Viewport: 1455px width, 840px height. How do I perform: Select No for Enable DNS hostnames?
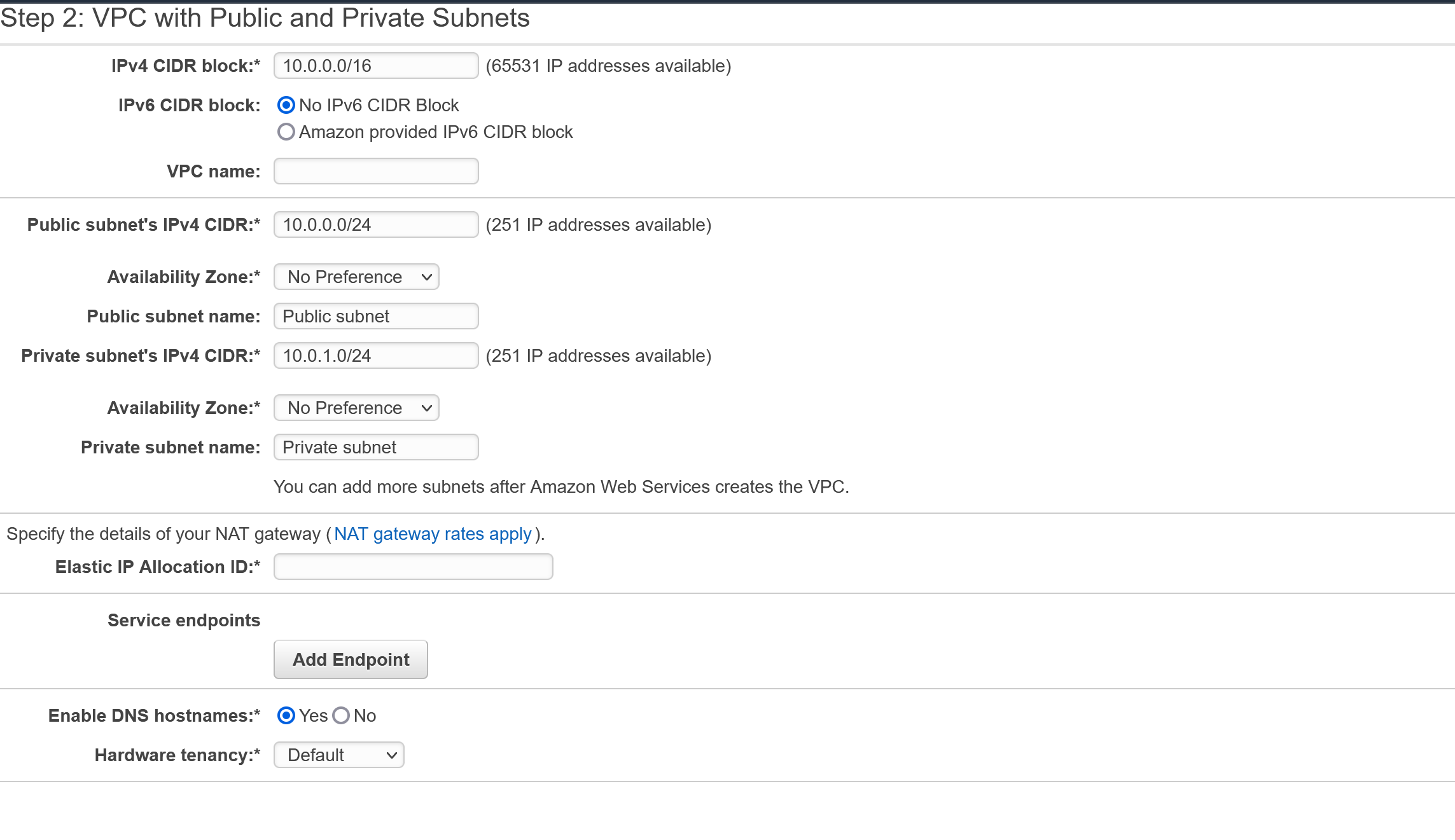pos(341,715)
